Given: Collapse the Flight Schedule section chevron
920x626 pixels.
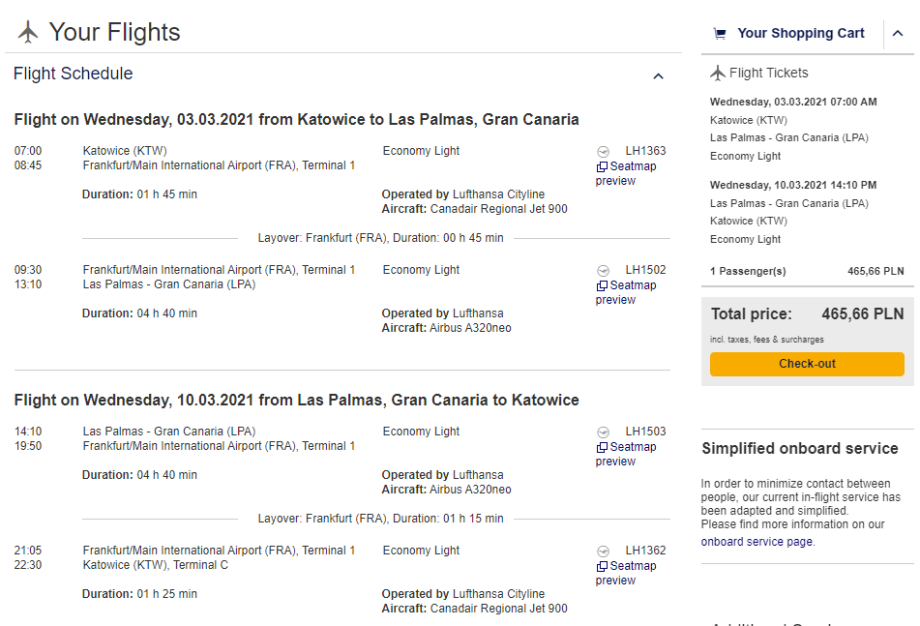Looking at the screenshot, I should pos(658,76).
